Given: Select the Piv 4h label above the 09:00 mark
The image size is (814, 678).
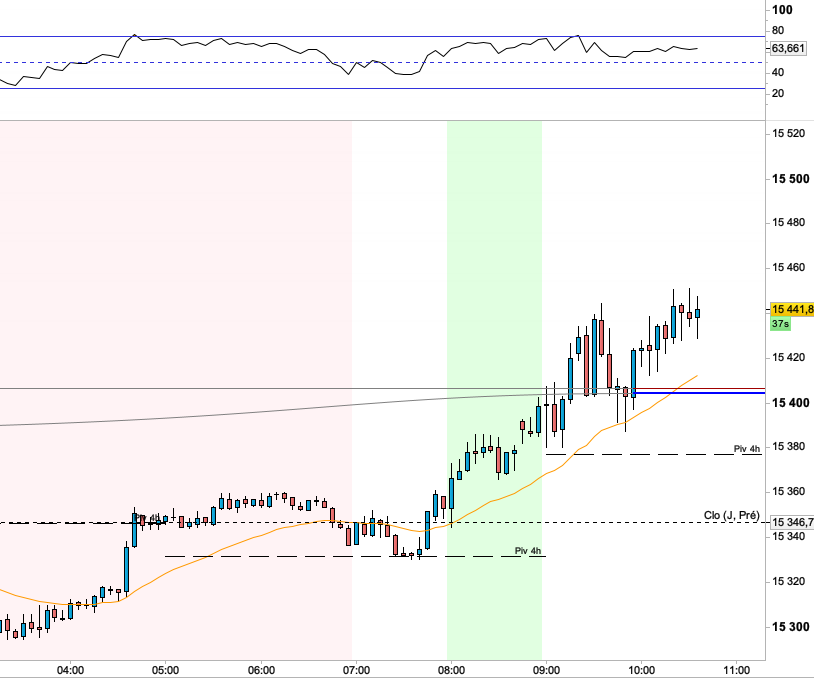Looking at the screenshot, I should tap(527, 551).
